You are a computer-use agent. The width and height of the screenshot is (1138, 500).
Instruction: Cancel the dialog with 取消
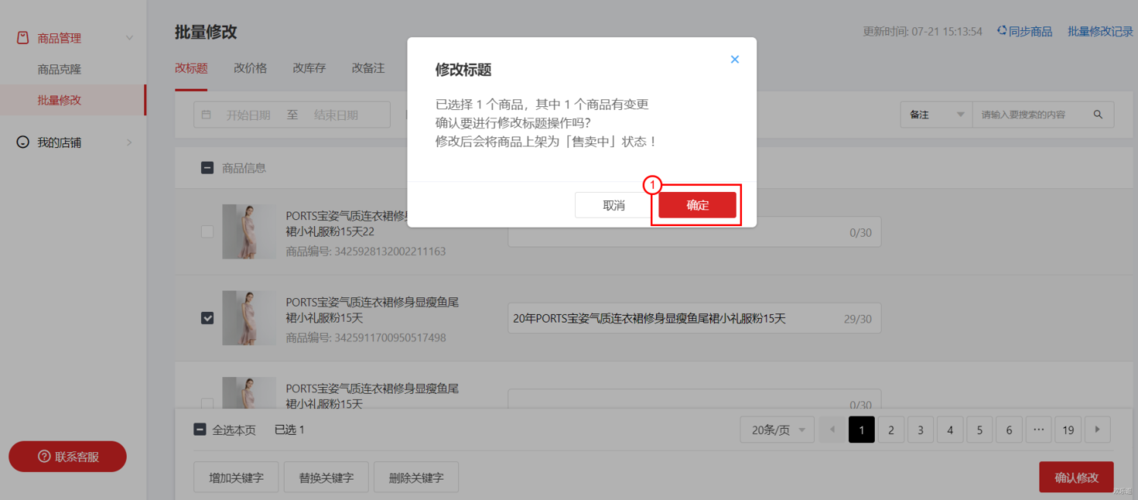[x=613, y=205]
